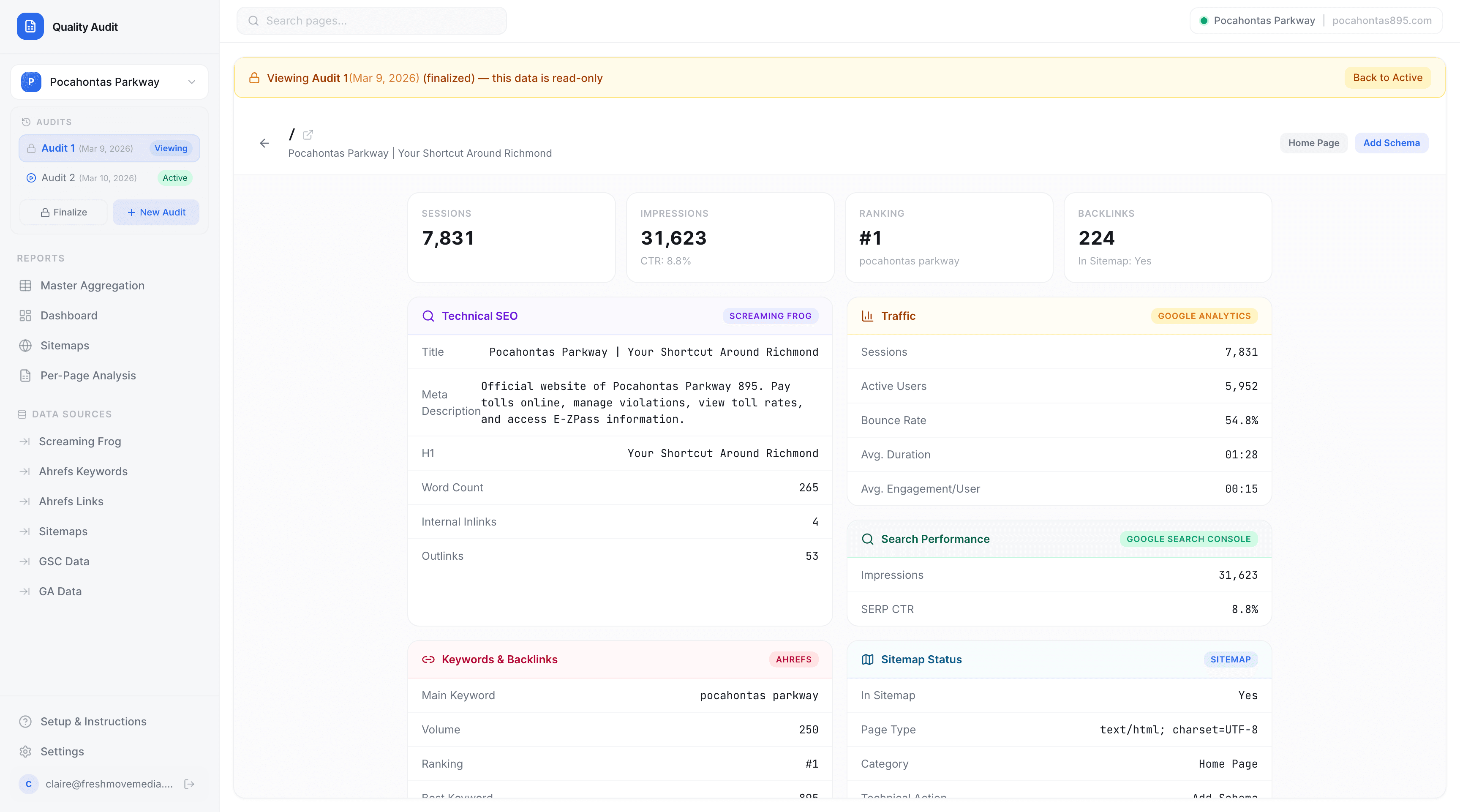Image resolution: width=1460 pixels, height=812 pixels.
Task: Click the Sessions stat card
Action: tap(511, 237)
